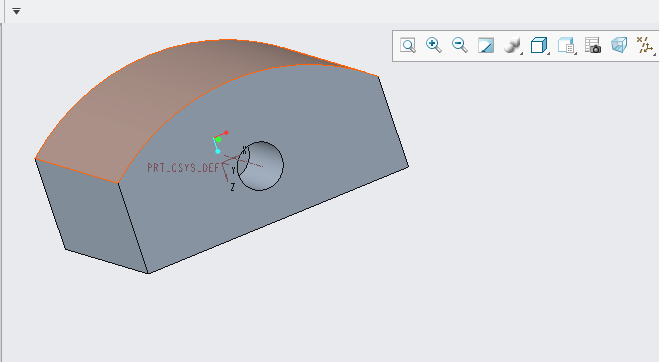This screenshot has width=659, height=362.
Task: Select the Zoom Out tool
Action: coord(459,45)
